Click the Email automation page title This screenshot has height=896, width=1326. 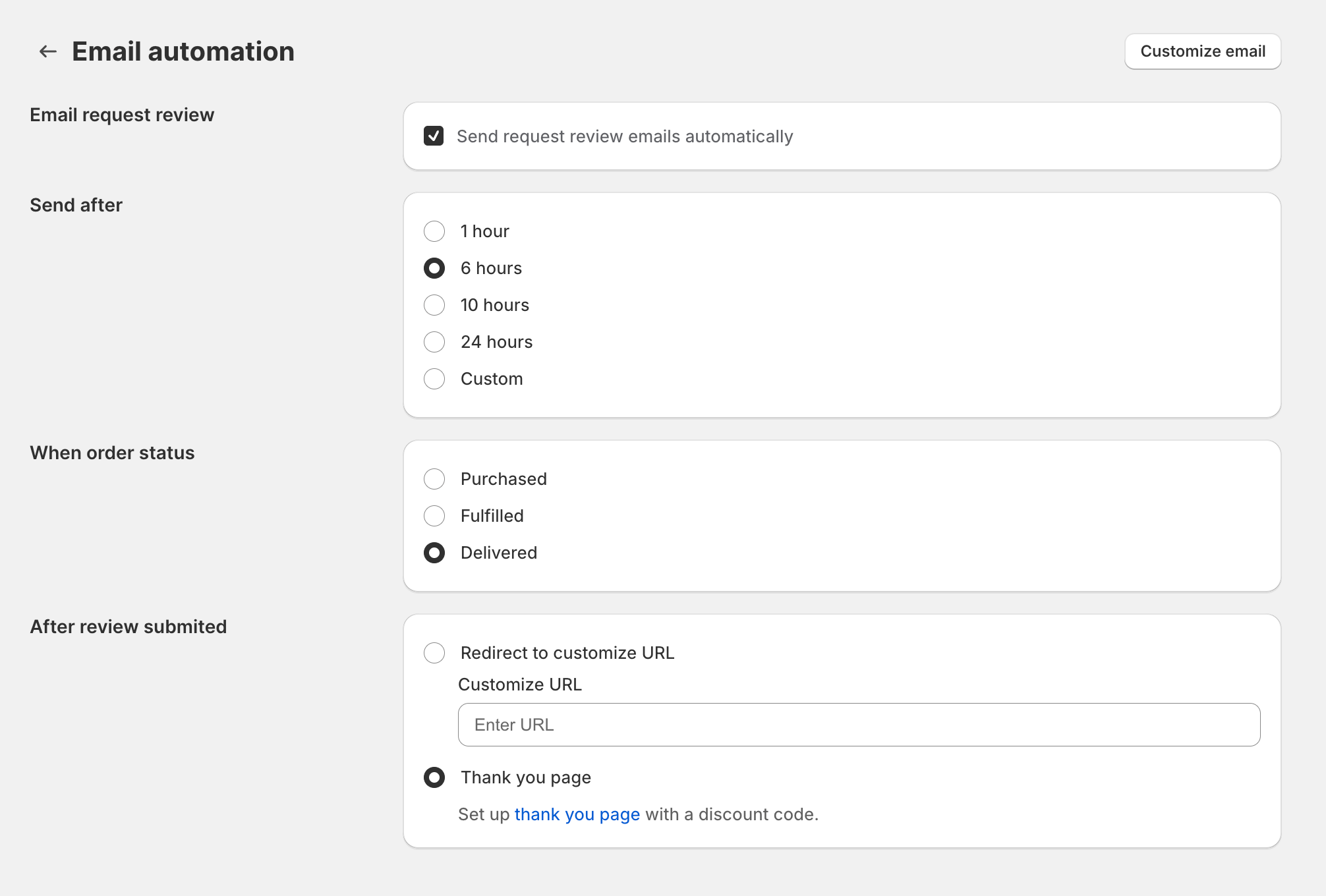pos(183,51)
